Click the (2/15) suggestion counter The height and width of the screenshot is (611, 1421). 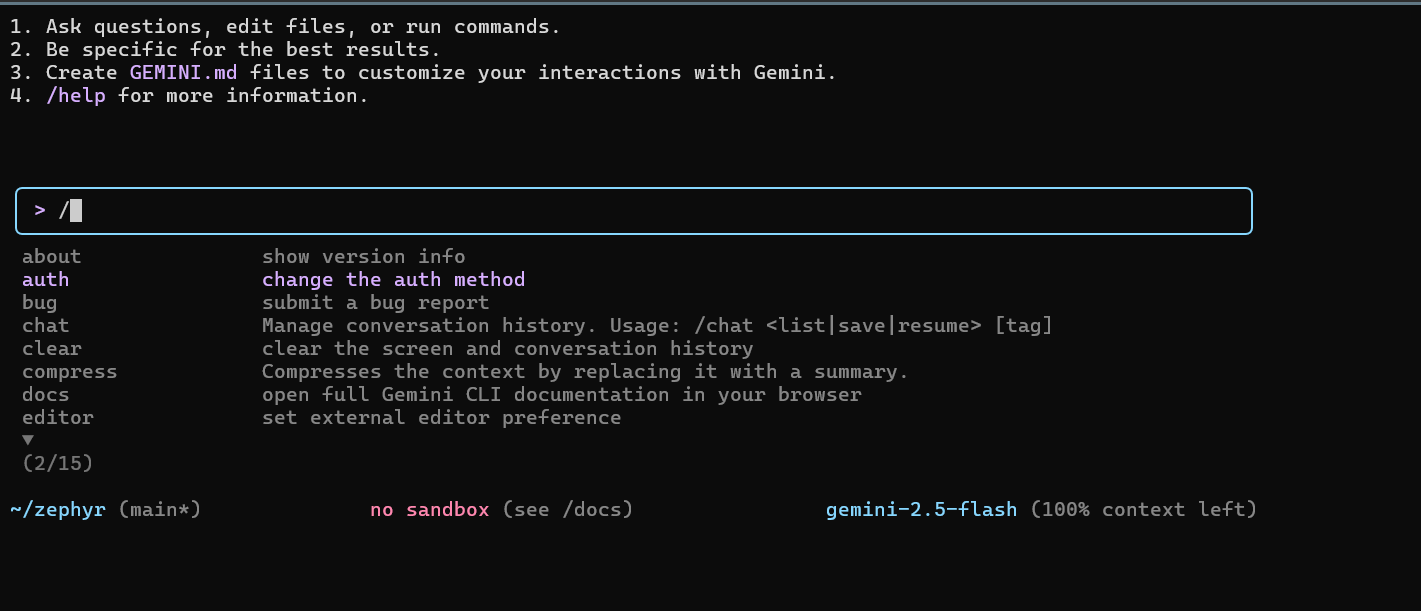click(58, 463)
